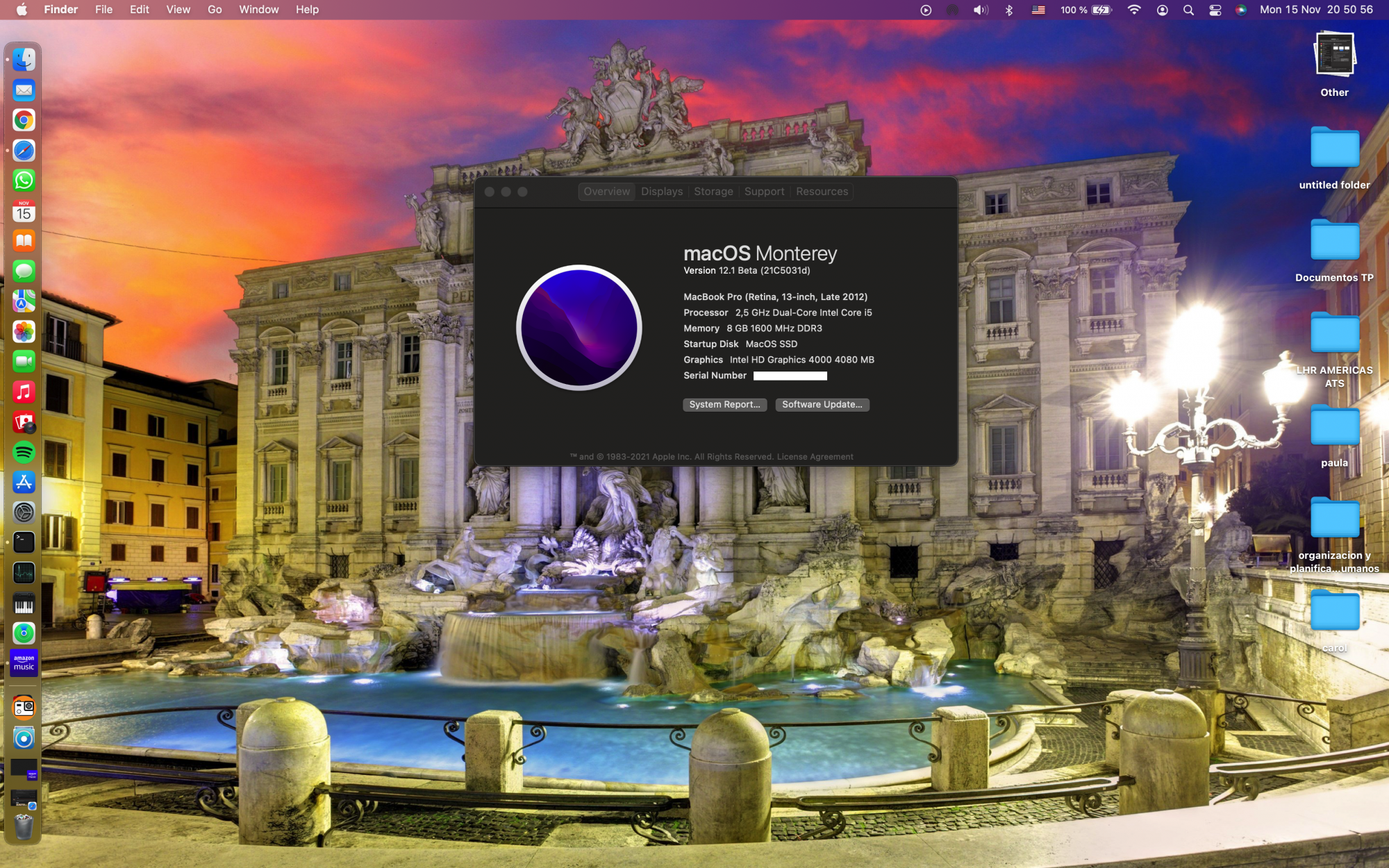The image size is (1389, 868).
Task: Open the Photos app in dock
Action: [24, 331]
